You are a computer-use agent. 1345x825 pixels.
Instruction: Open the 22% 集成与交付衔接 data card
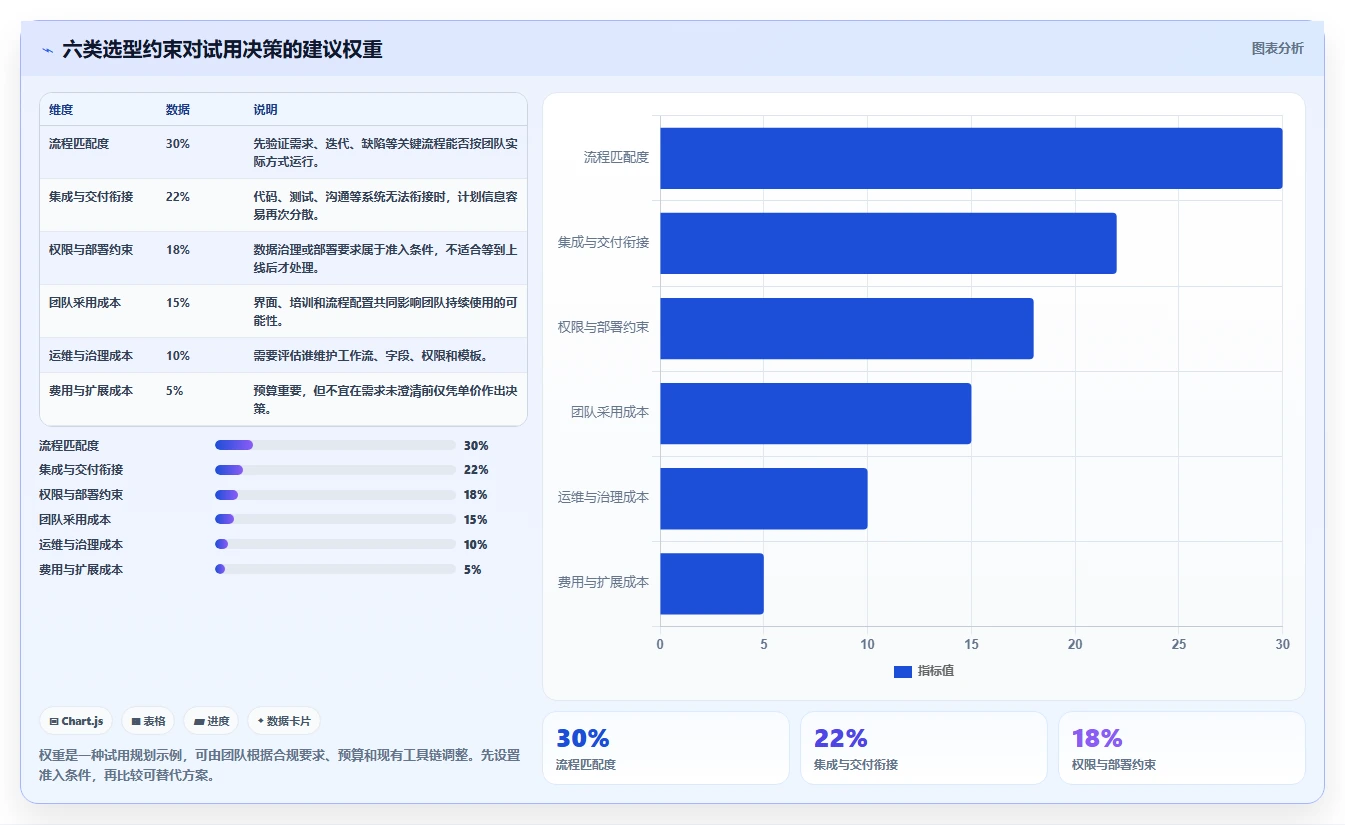coord(924,748)
